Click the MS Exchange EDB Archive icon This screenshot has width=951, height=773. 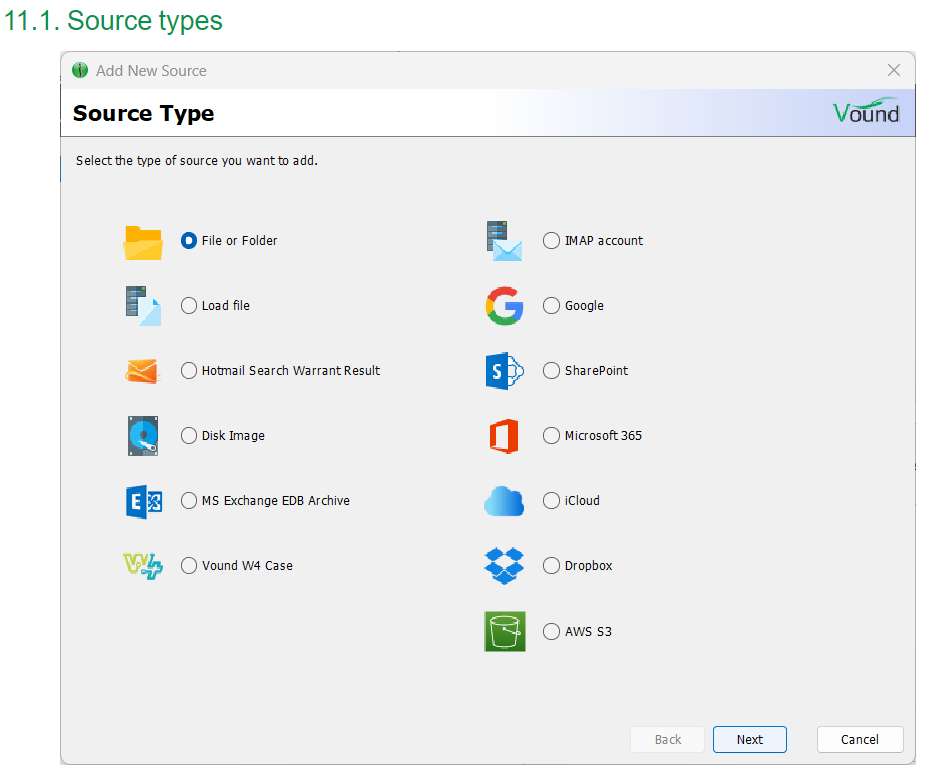point(144,501)
